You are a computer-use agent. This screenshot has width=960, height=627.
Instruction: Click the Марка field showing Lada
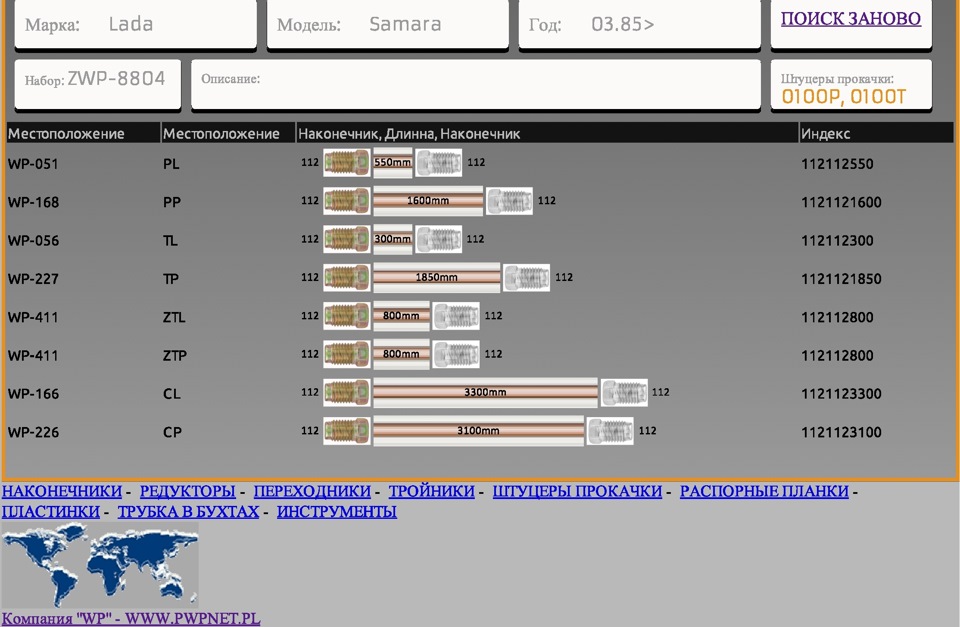coord(135,24)
